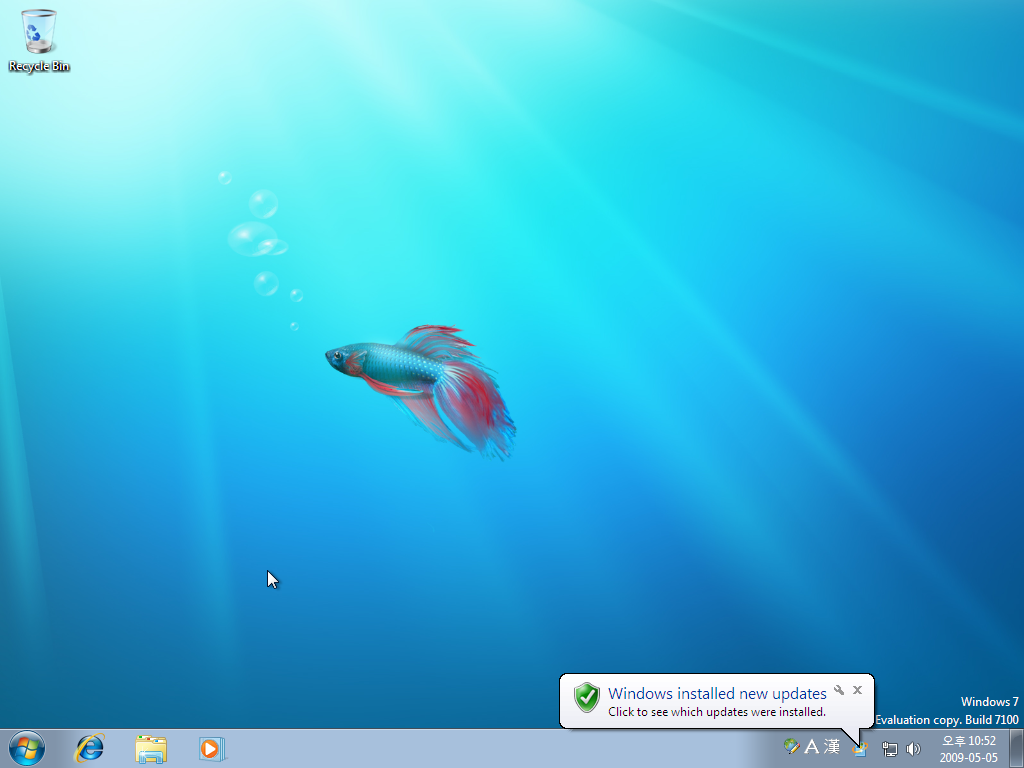The width and height of the screenshot is (1024, 768).
Task: Click 'Click to see which updates were installed.'
Action: pos(717,712)
